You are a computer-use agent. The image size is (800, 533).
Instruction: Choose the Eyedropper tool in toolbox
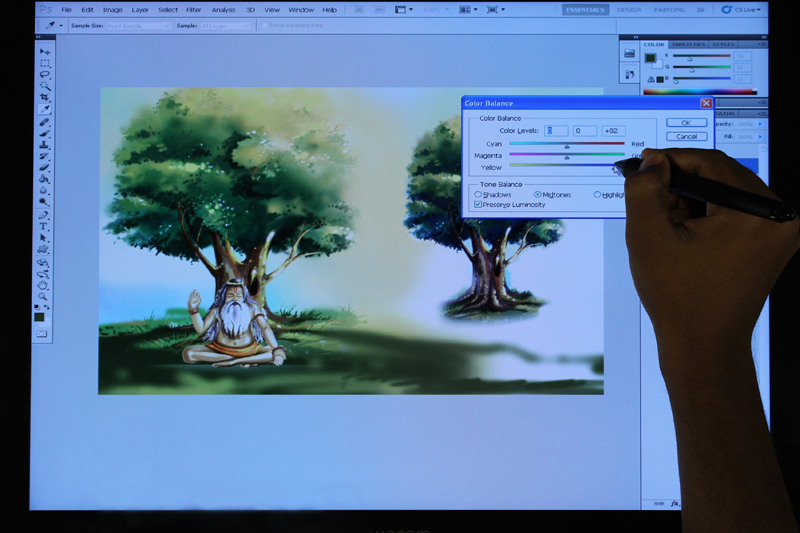[x=44, y=110]
